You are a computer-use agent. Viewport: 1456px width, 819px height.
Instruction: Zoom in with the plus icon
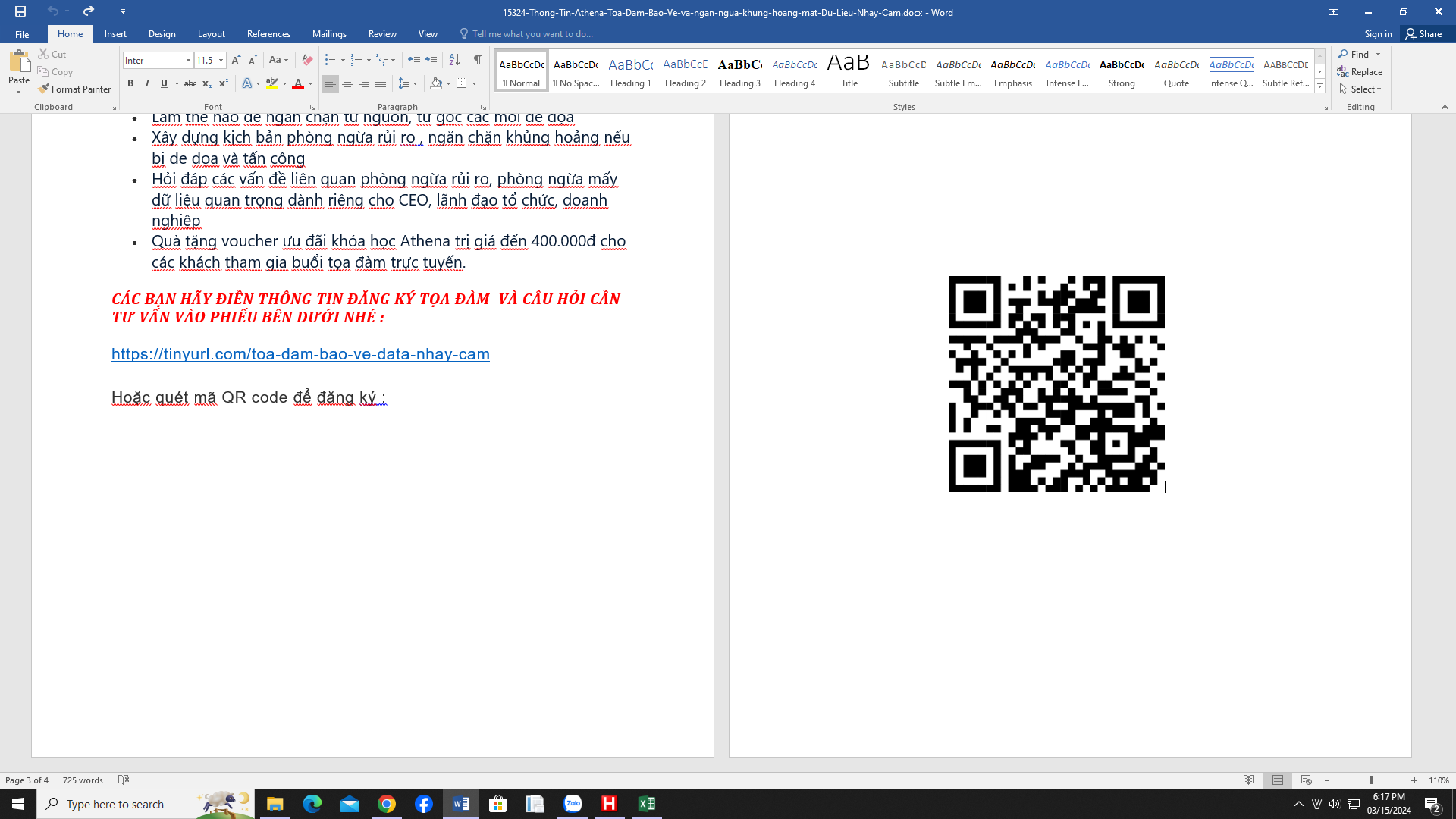pyautogui.click(x=1414, y=780)
